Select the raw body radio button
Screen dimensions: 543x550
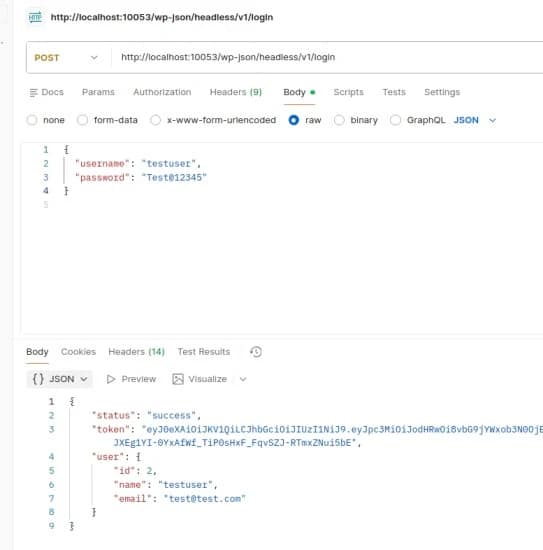tap(294, 120)
